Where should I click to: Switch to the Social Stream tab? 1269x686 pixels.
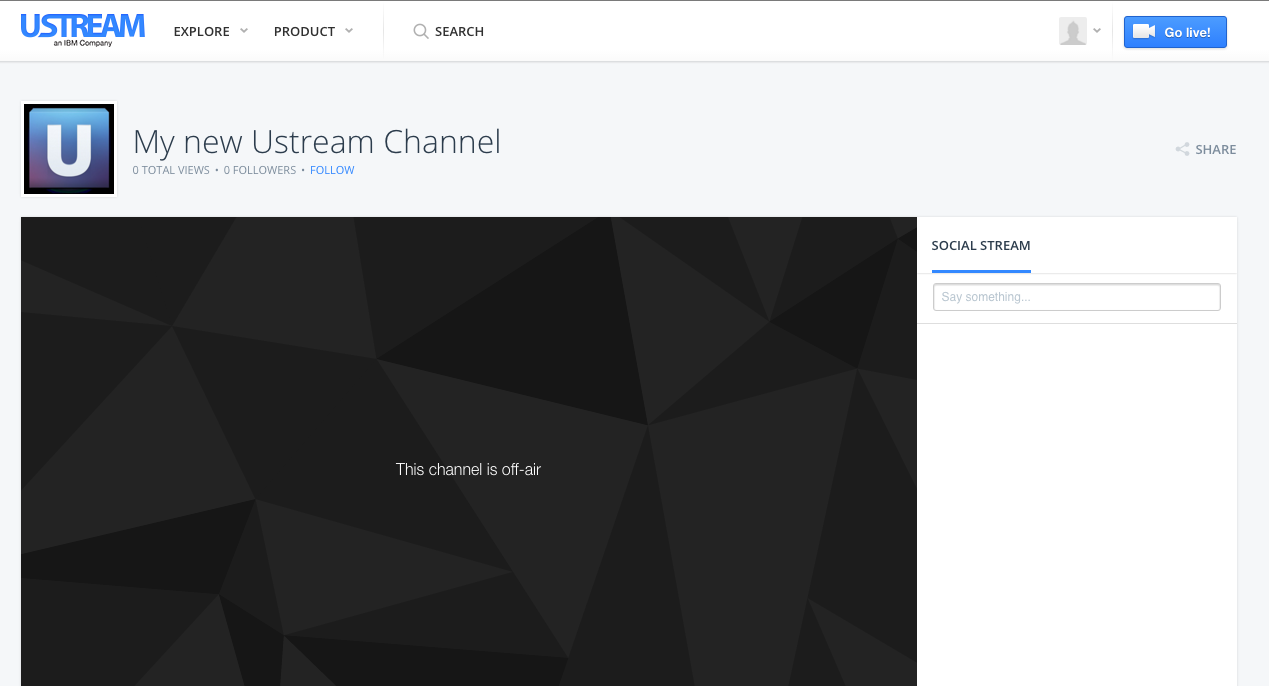pyautogui.click(x=981, y=245)
